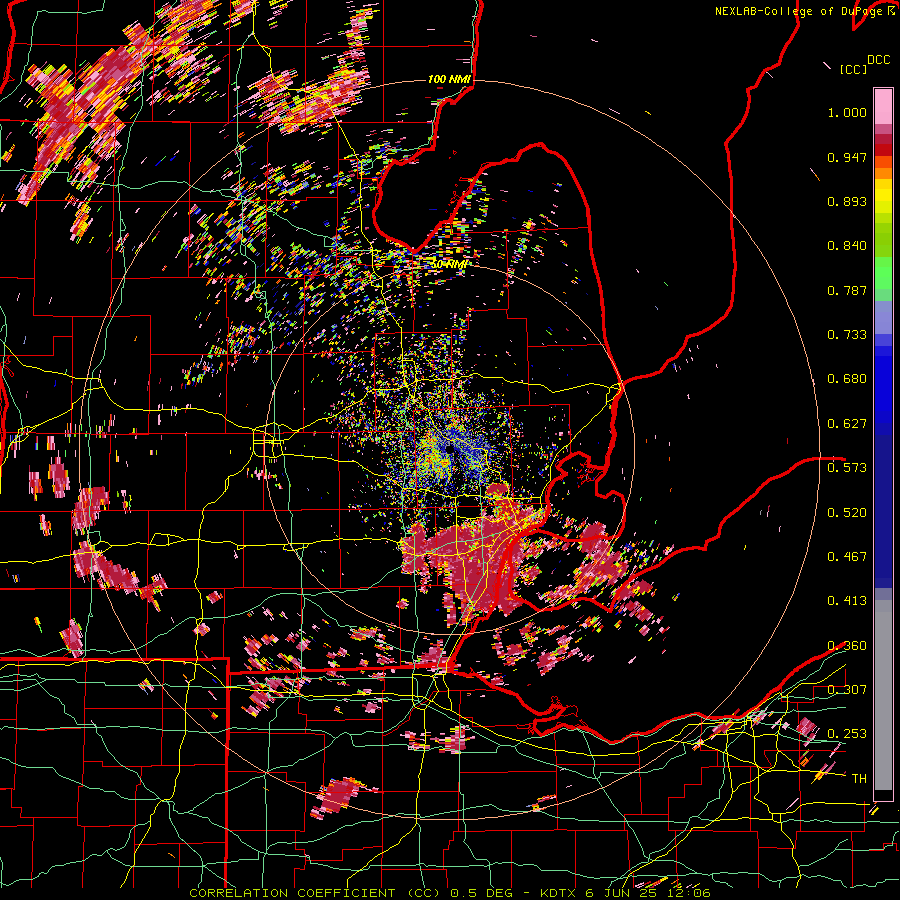Image resolution: width=900 pixels, height=900 pixels.
Task: Pick the light pink swatch atop color bar
Action: point(883,106)
